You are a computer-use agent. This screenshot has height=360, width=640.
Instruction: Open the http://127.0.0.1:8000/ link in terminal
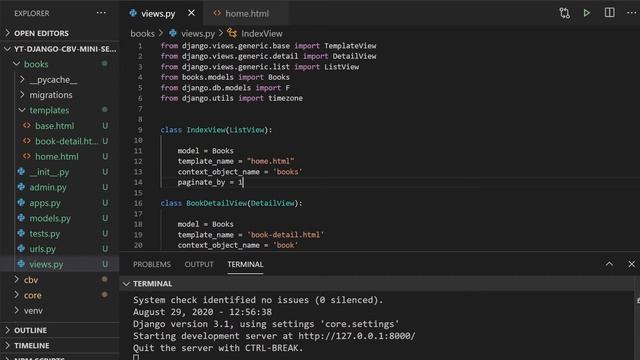point(357,336)
